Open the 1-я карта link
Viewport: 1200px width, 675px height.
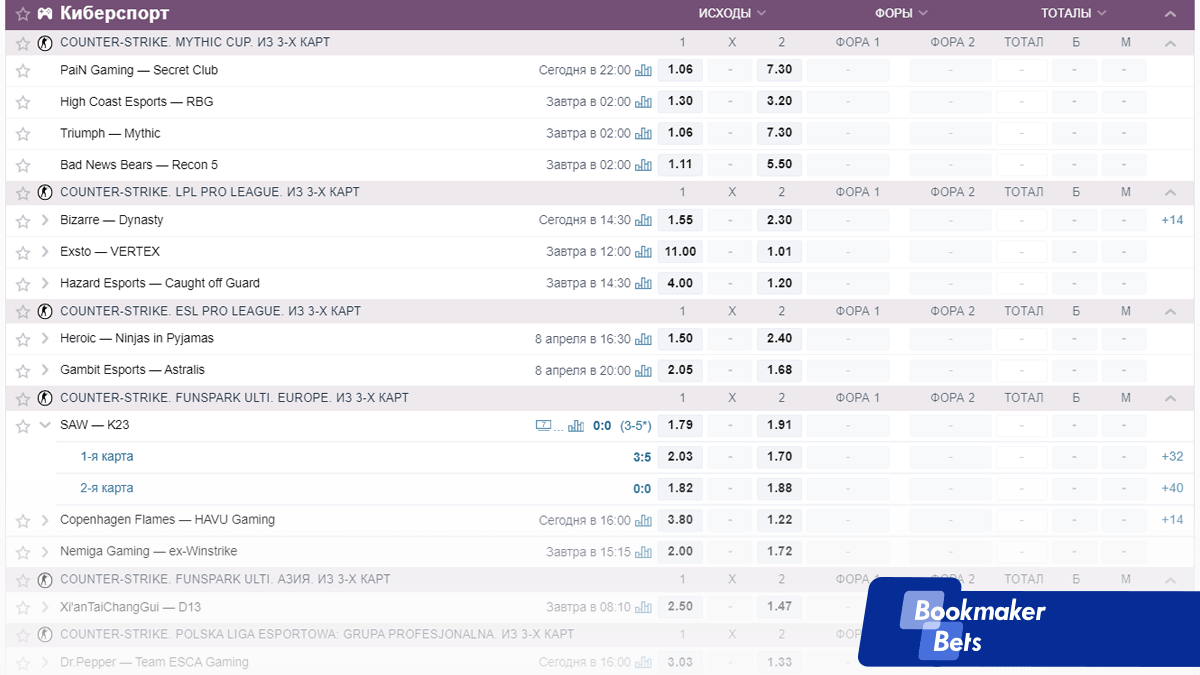107,457
